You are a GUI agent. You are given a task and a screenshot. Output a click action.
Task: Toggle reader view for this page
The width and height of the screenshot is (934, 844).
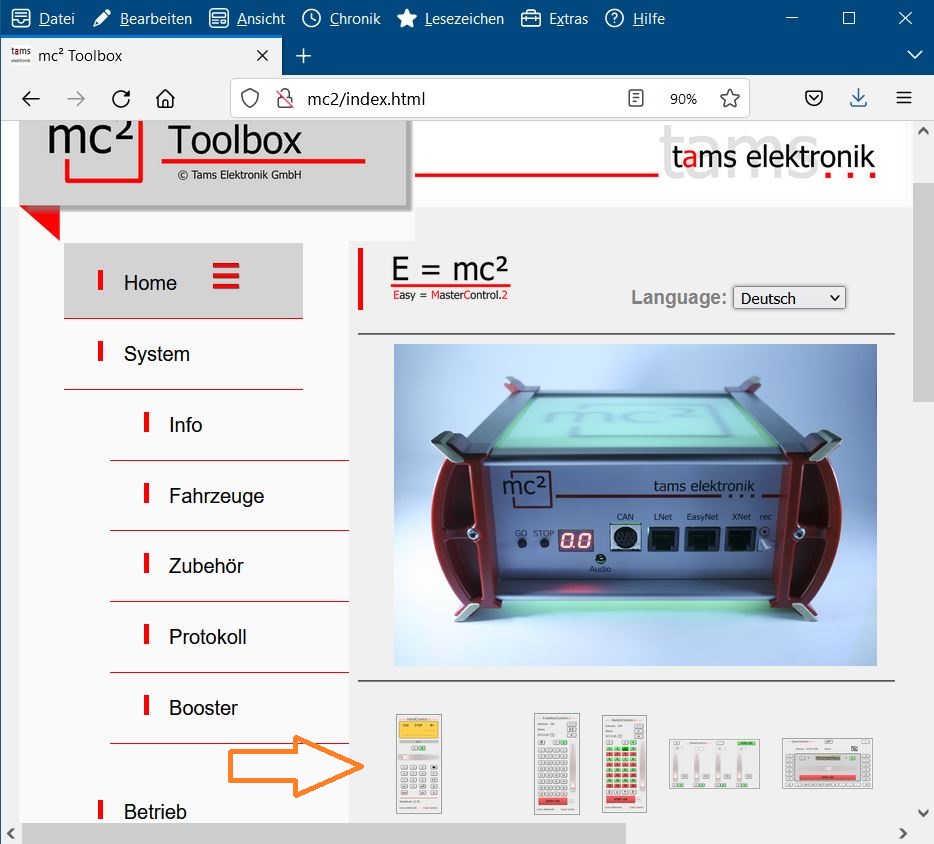tap(636, 98)
